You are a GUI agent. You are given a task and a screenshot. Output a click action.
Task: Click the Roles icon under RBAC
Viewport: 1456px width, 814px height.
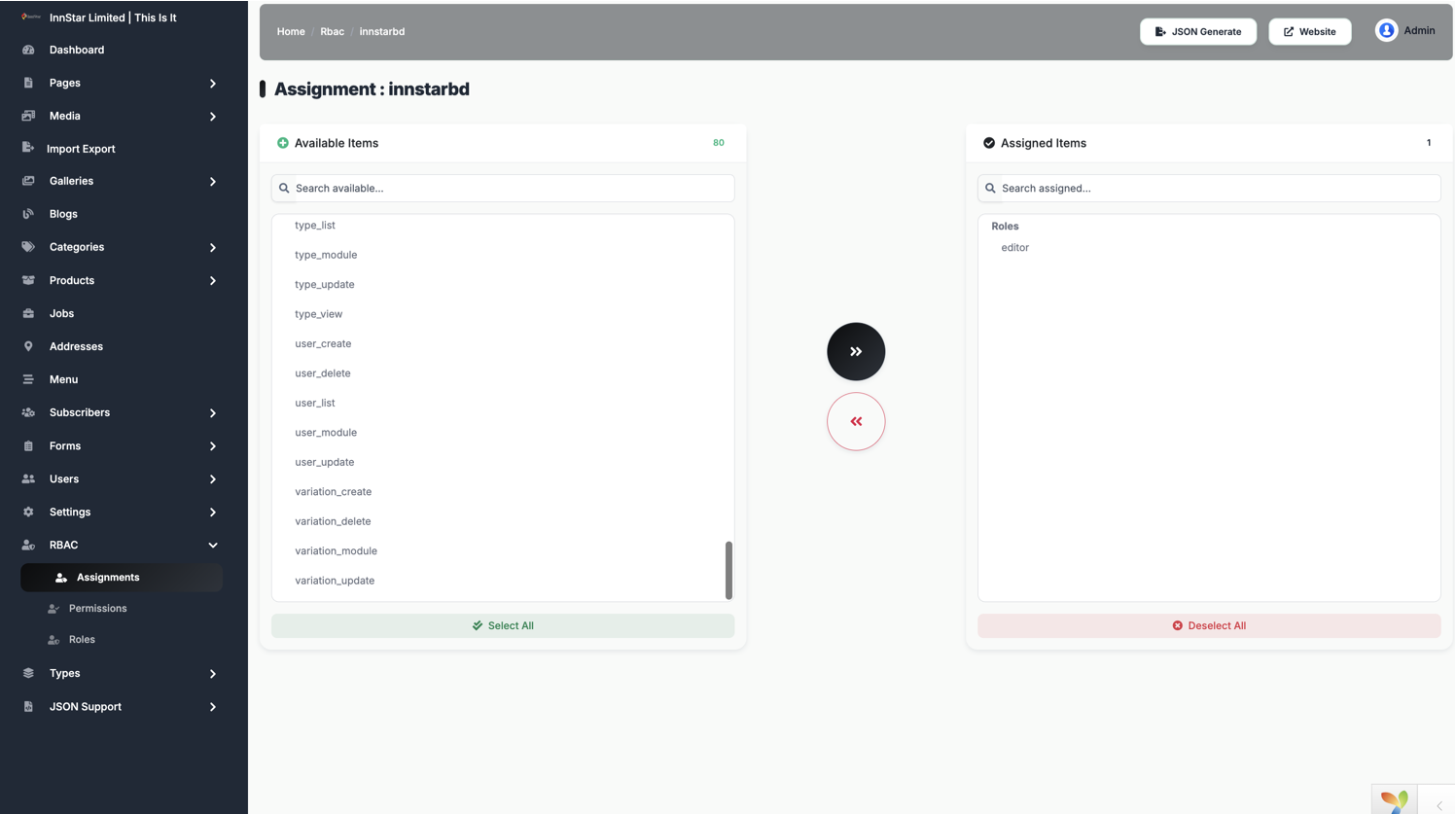[x=53, y=640]
